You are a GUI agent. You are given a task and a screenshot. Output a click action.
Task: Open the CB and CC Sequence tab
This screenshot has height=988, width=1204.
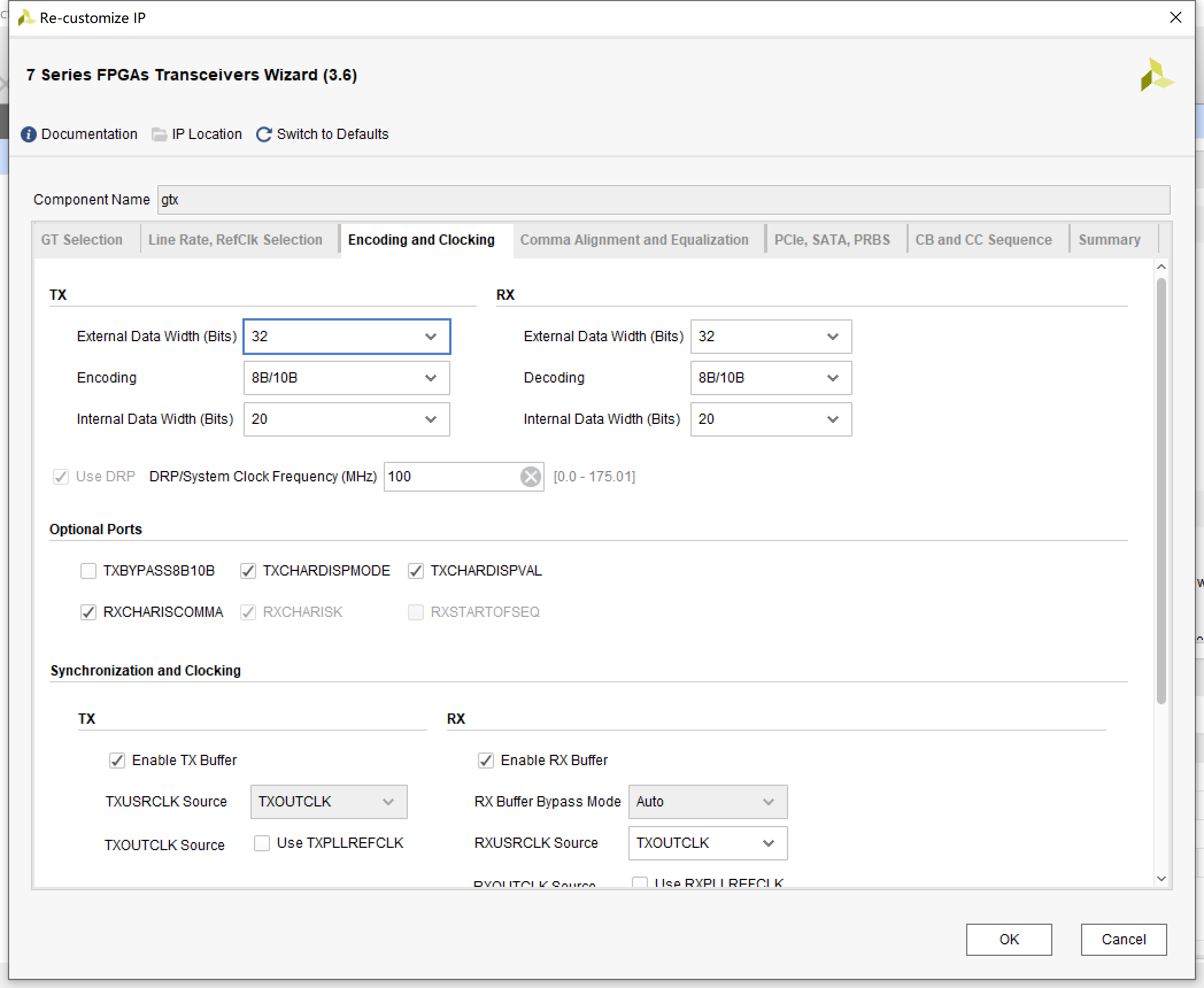983,240
